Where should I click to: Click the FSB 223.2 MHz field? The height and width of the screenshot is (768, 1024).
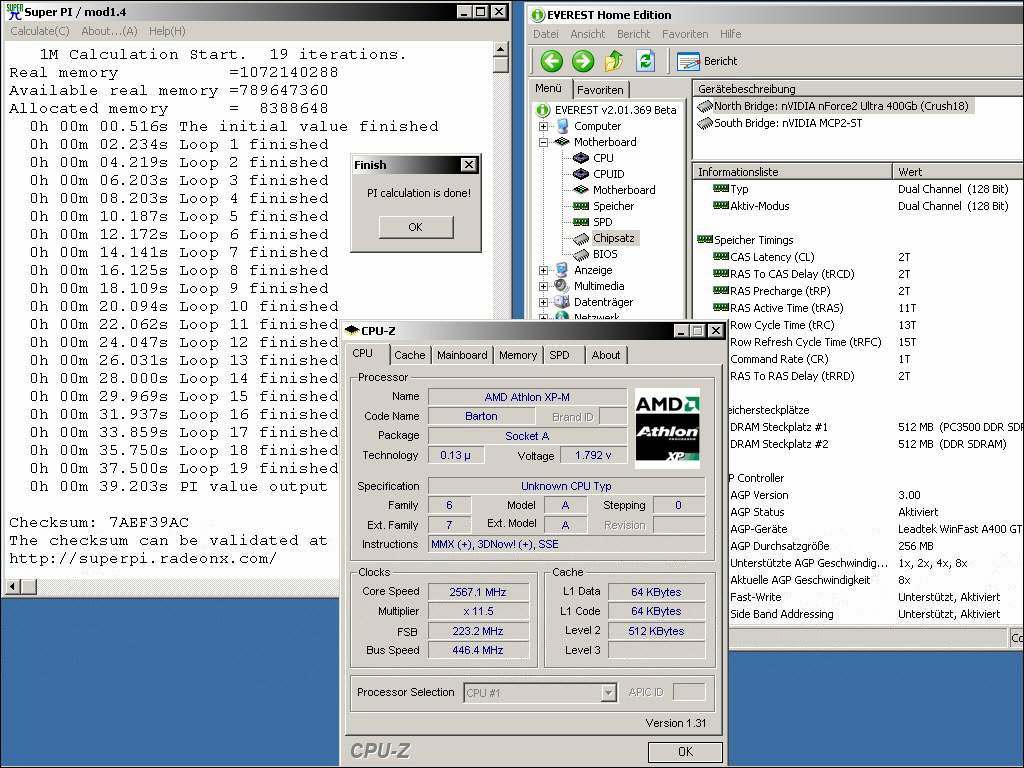pyautogui.click(x=478, y=631)
